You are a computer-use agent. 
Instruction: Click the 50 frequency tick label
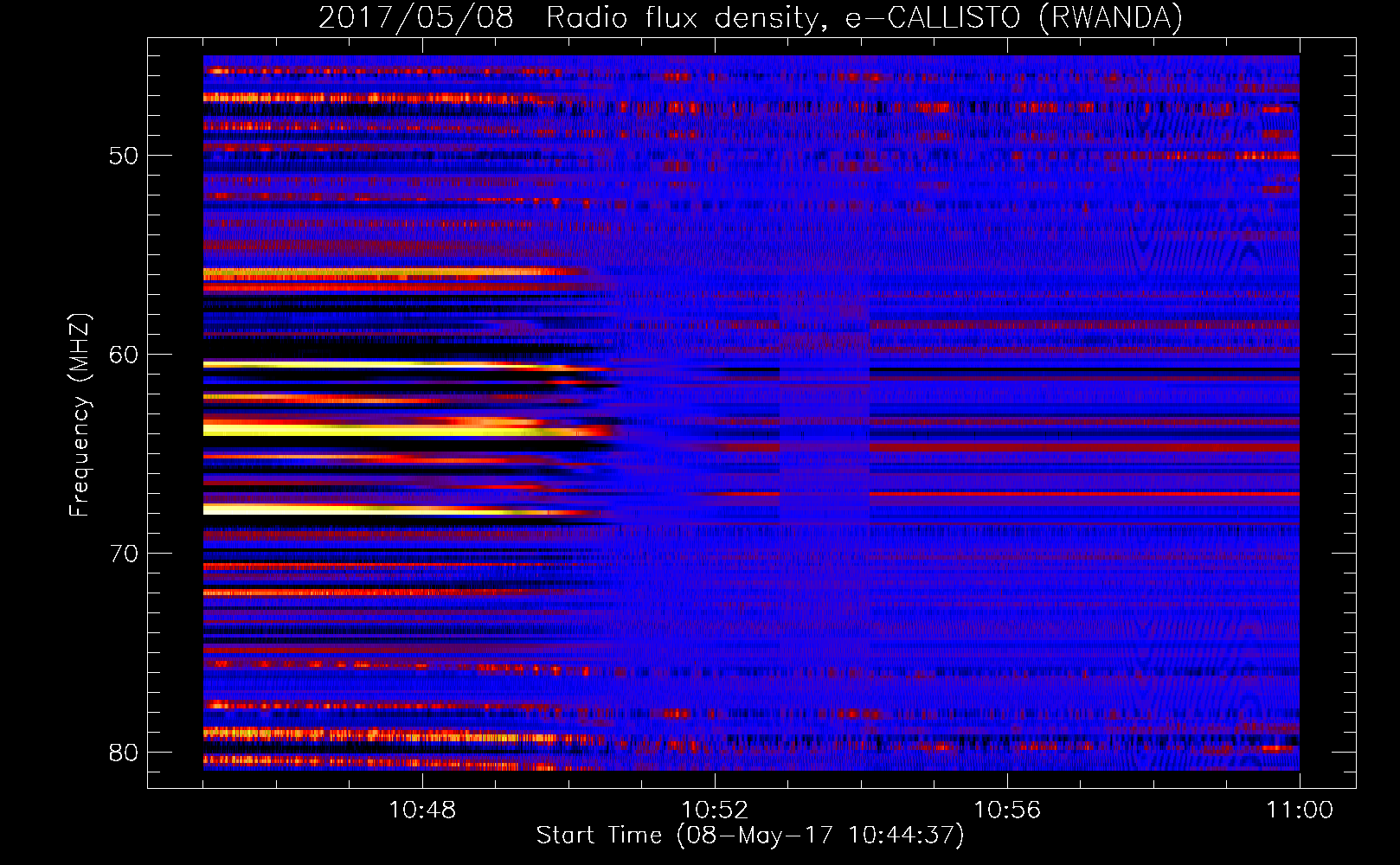pyautogui.click(x=124, y=157)
